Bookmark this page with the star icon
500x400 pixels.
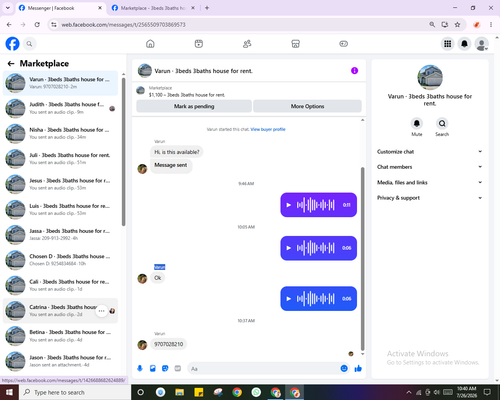tap(457, 25)
